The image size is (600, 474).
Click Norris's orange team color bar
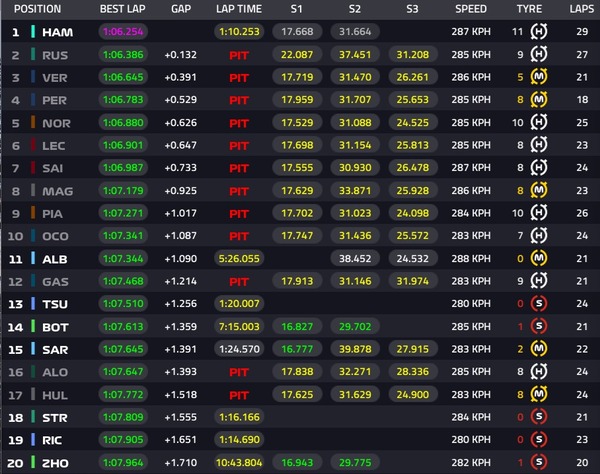click(33, 122)
